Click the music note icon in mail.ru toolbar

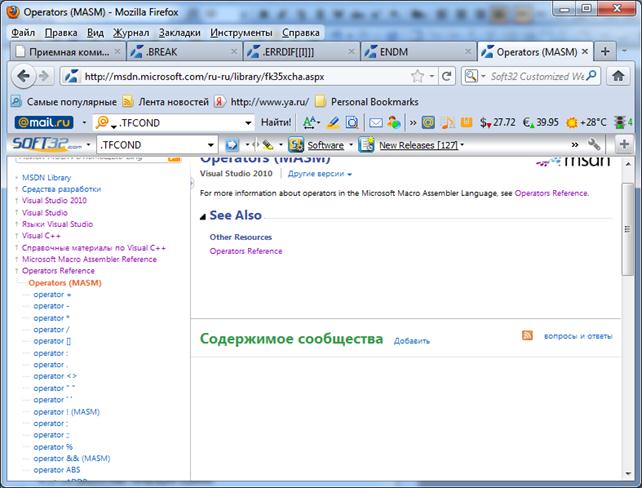click(x=448, y=122)
